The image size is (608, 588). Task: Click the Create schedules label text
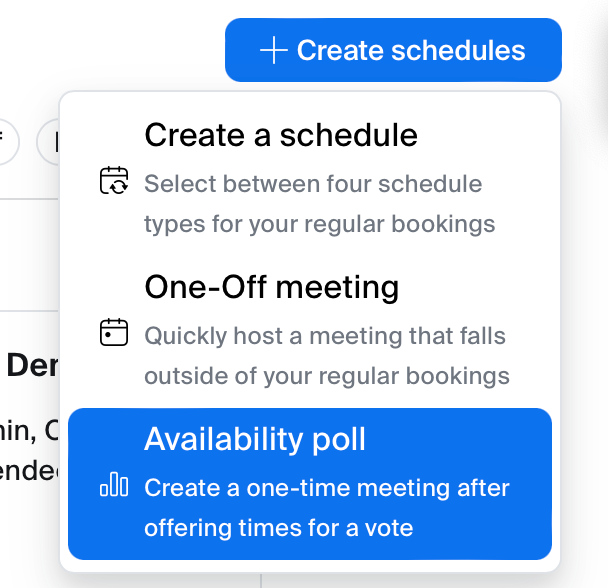pos(410,50)
